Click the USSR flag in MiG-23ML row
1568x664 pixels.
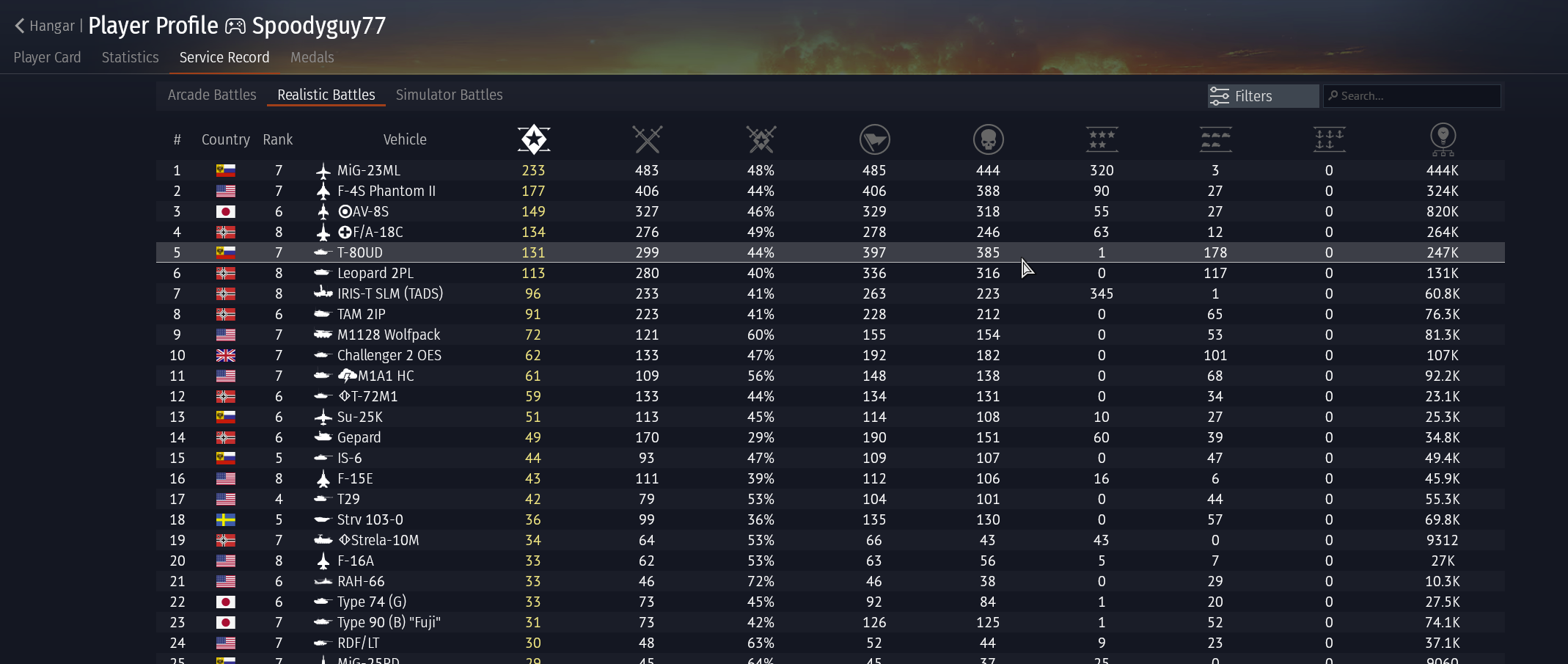point(226,170)
